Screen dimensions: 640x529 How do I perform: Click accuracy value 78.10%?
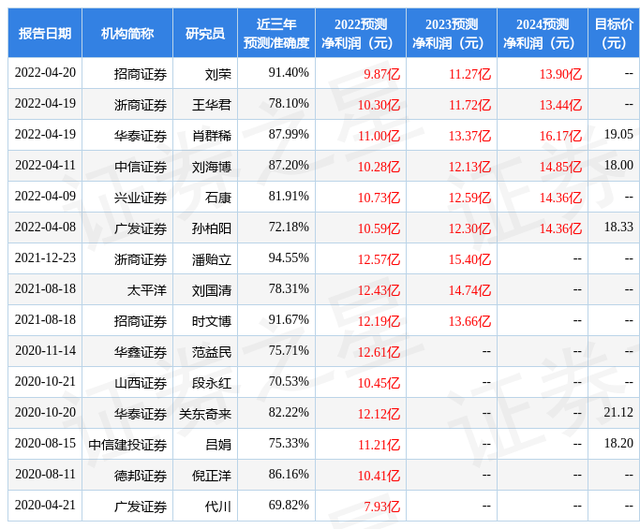click(x=289, y=104)
